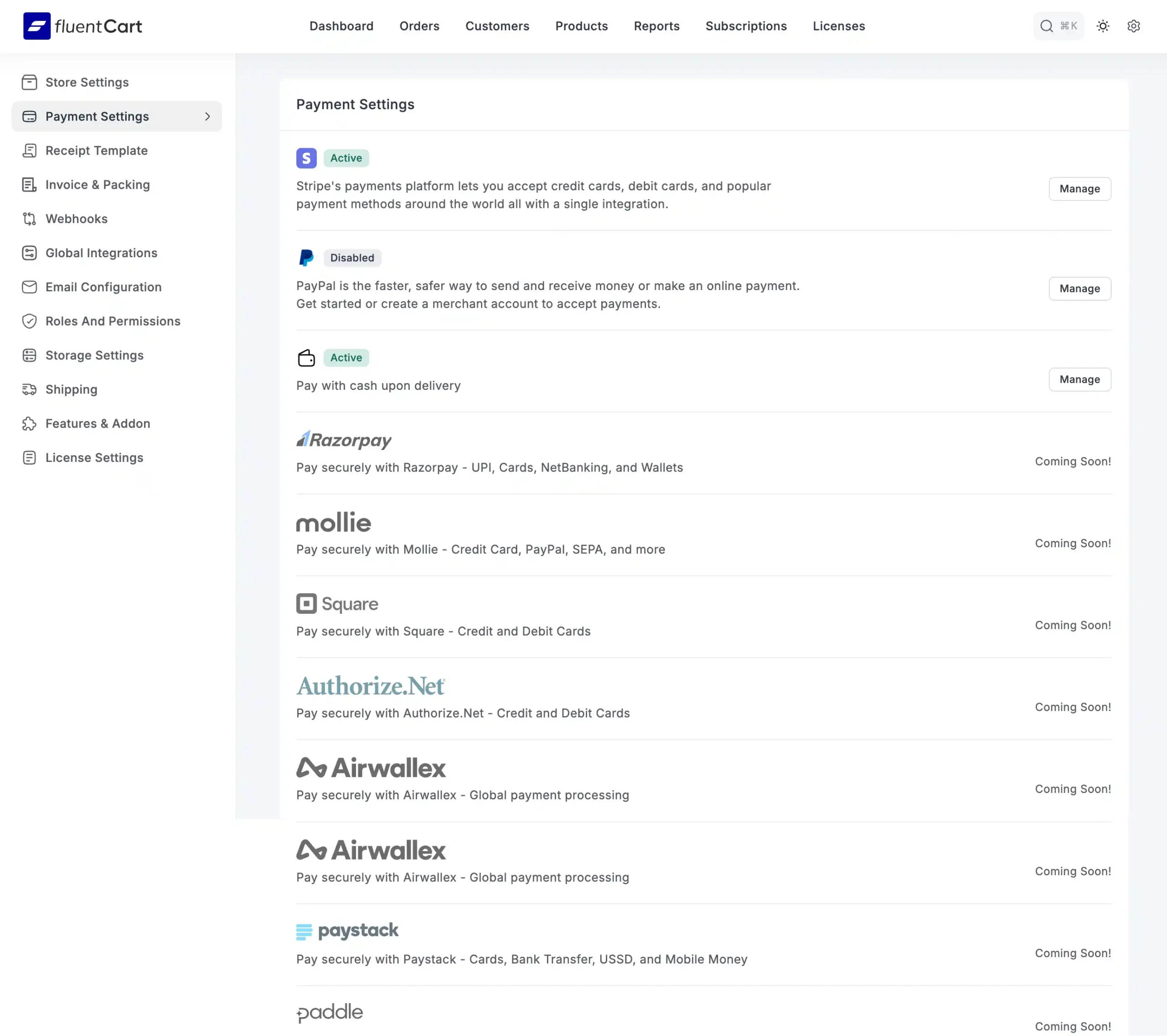
Task: Open the Dashboard nav item
Action: [341, 26]
